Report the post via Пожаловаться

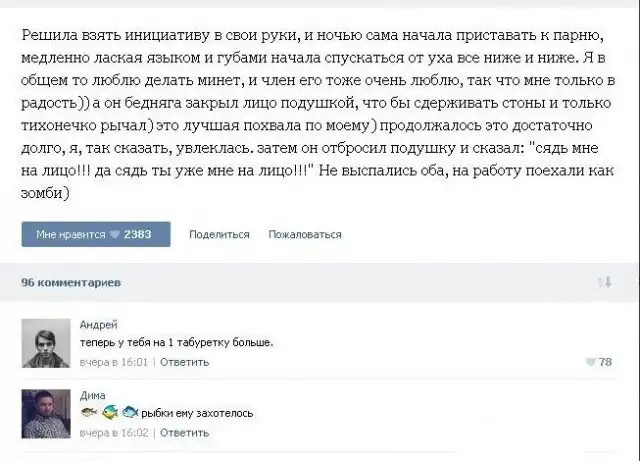tap(305, 235)
